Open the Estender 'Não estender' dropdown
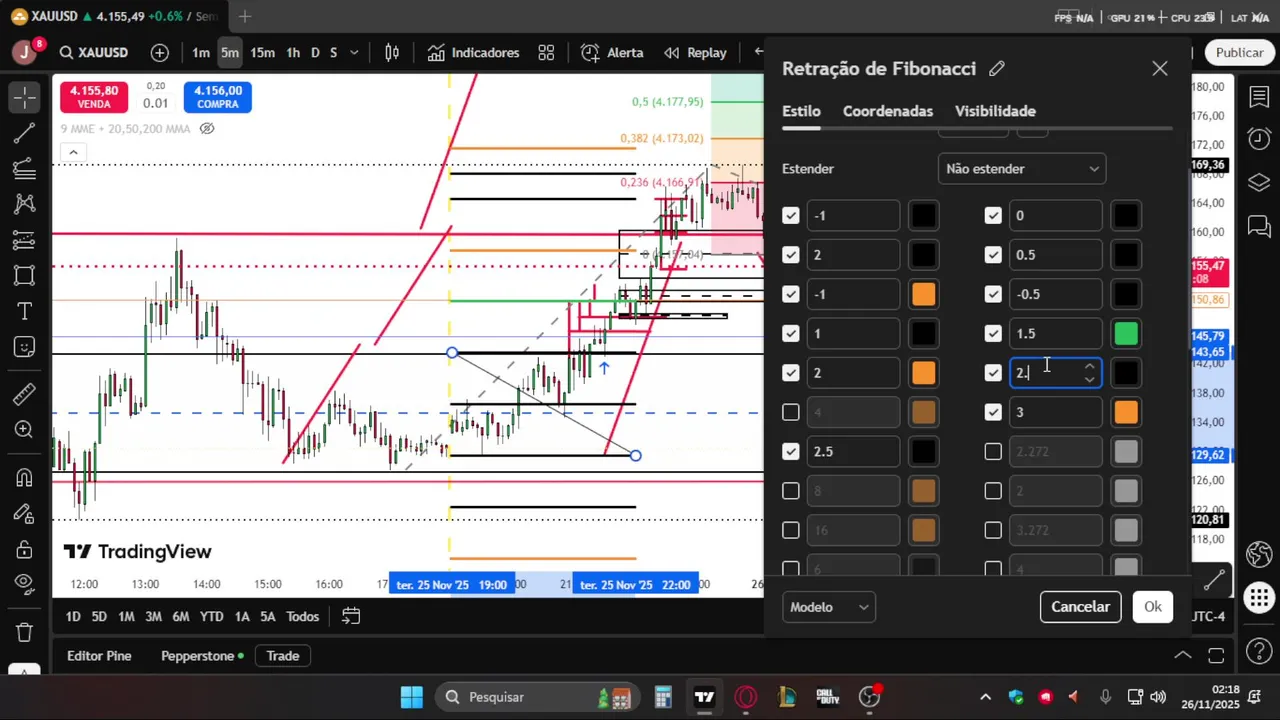Screen dimensions: 1280x720 point(1022,169)
